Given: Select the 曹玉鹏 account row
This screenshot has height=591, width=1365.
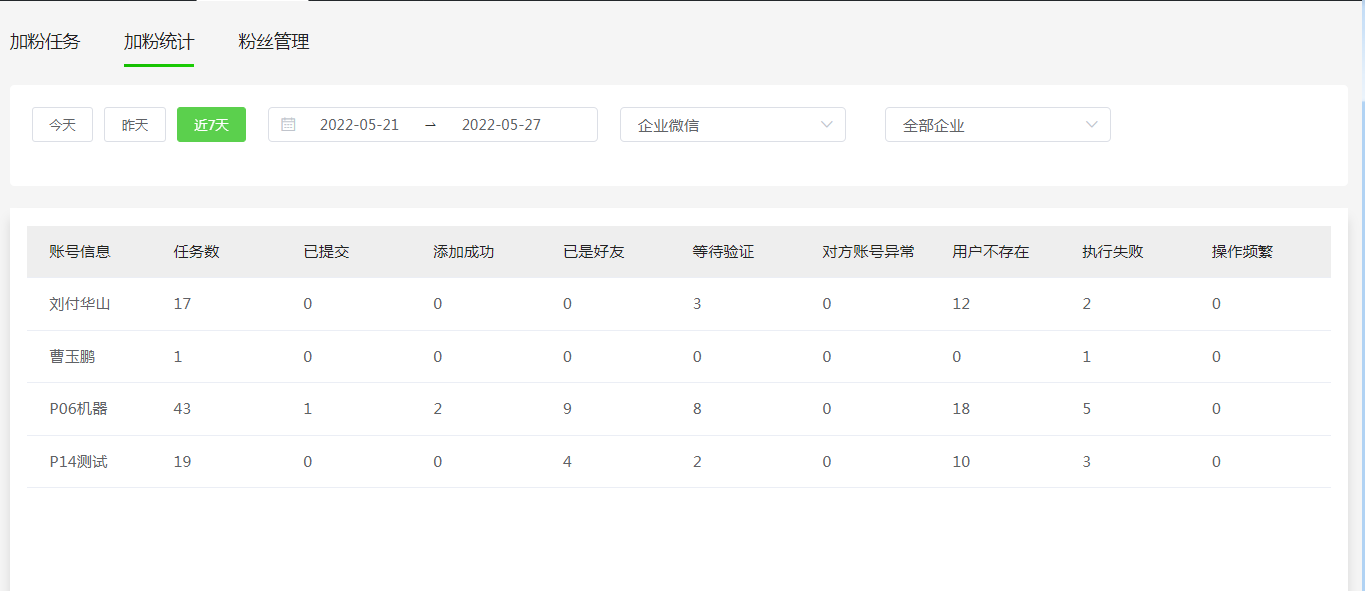Looking at the screenshot, I should [x=73, y=357].
